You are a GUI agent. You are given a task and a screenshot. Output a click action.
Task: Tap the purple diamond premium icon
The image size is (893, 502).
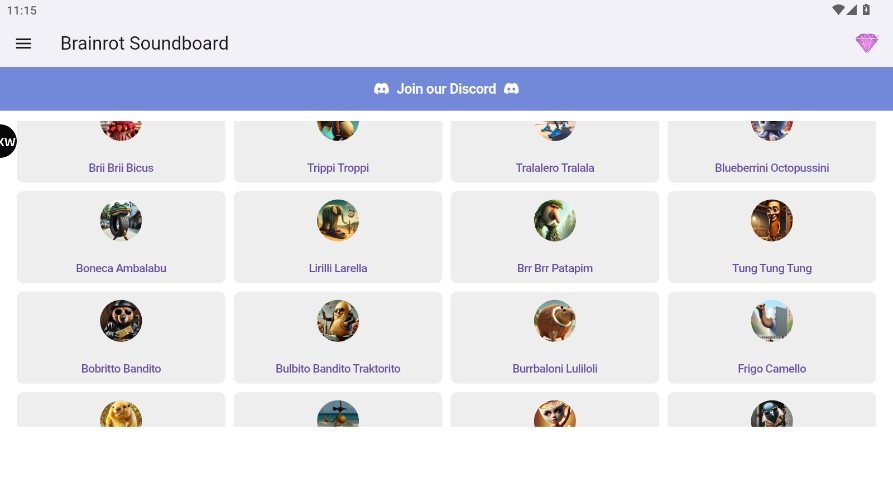866,43
